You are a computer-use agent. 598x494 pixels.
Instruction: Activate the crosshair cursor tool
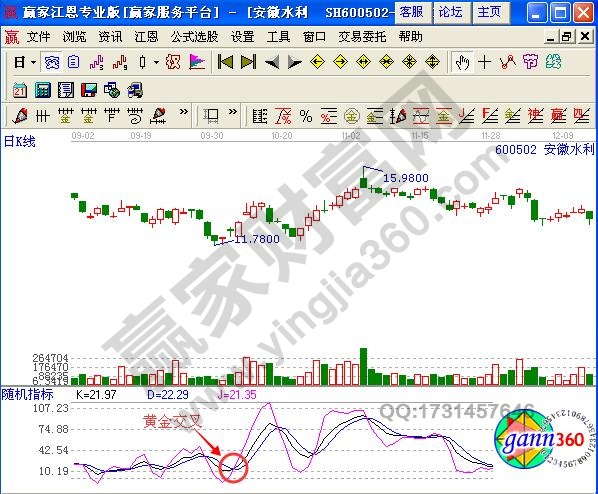[484, 62]
